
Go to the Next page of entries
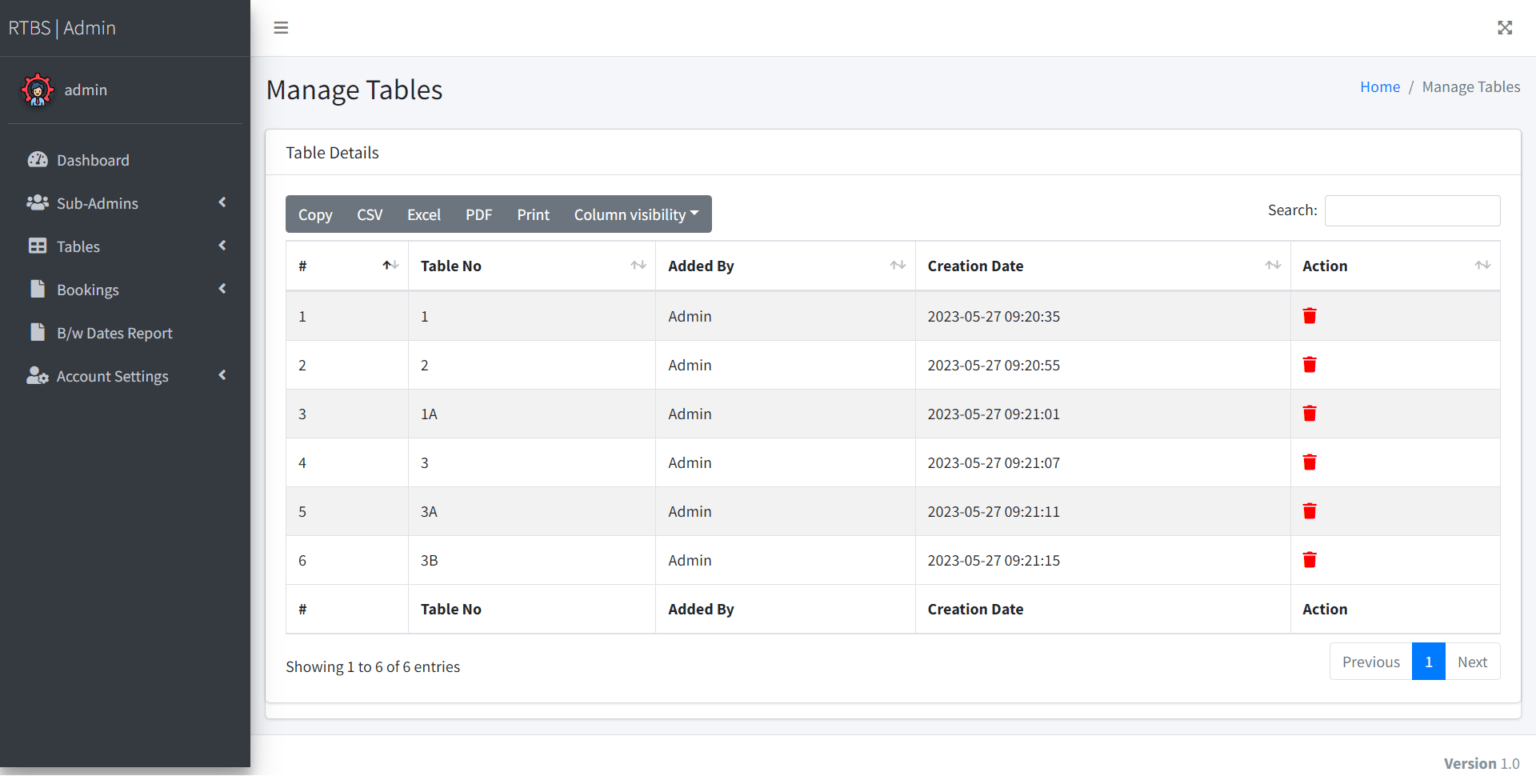[x=1472, y=661]
